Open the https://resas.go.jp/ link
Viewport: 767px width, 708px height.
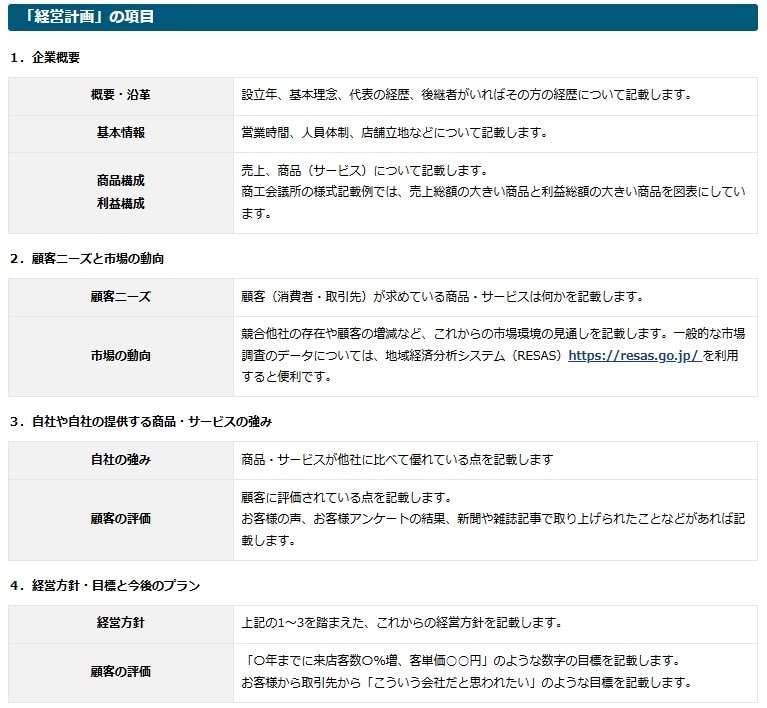(635, 355)
